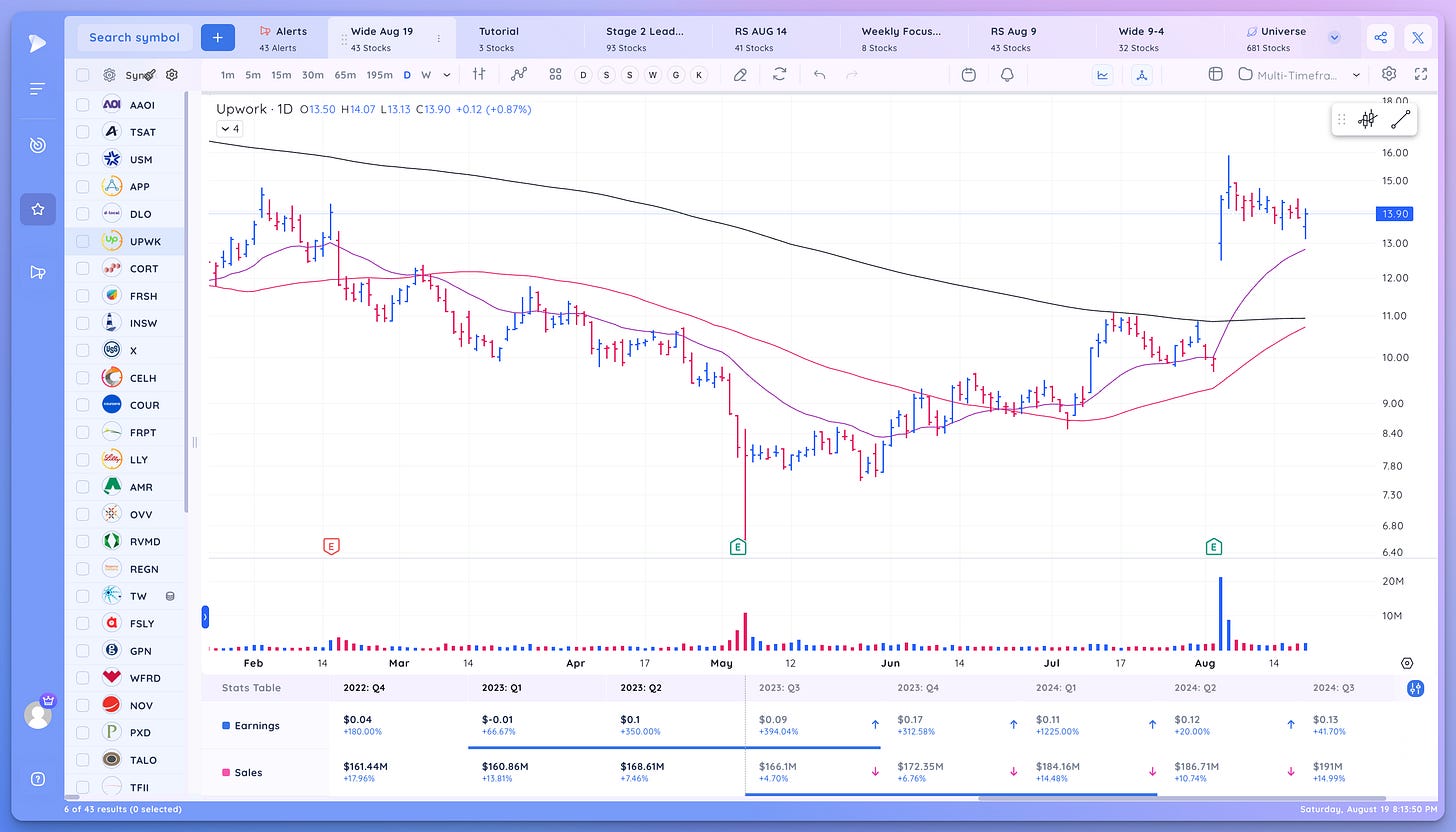Screen dimensions: 1456x832
Task: Open the calendar icon in toolbar
Action: [x=968, y=74]
